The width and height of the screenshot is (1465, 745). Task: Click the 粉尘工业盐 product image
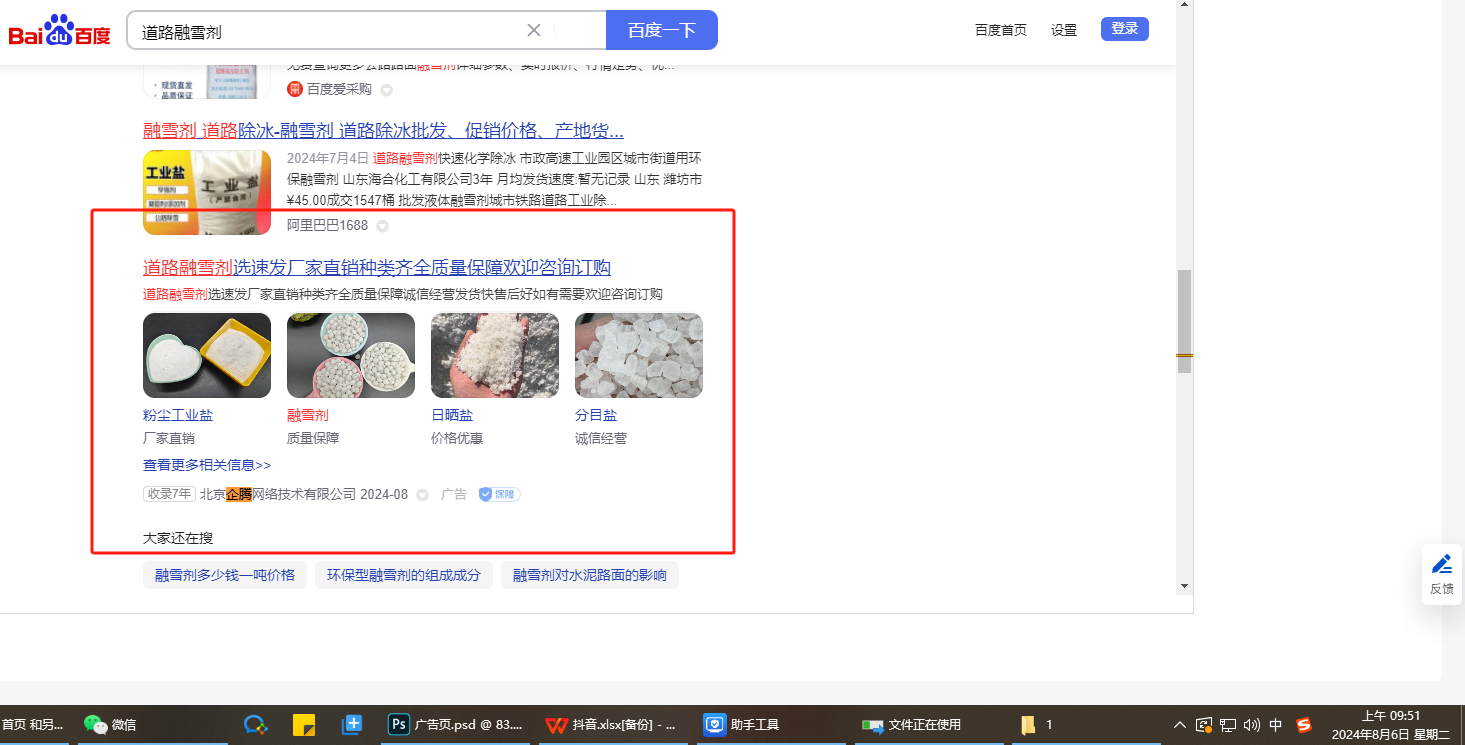[x=207, y=355]
